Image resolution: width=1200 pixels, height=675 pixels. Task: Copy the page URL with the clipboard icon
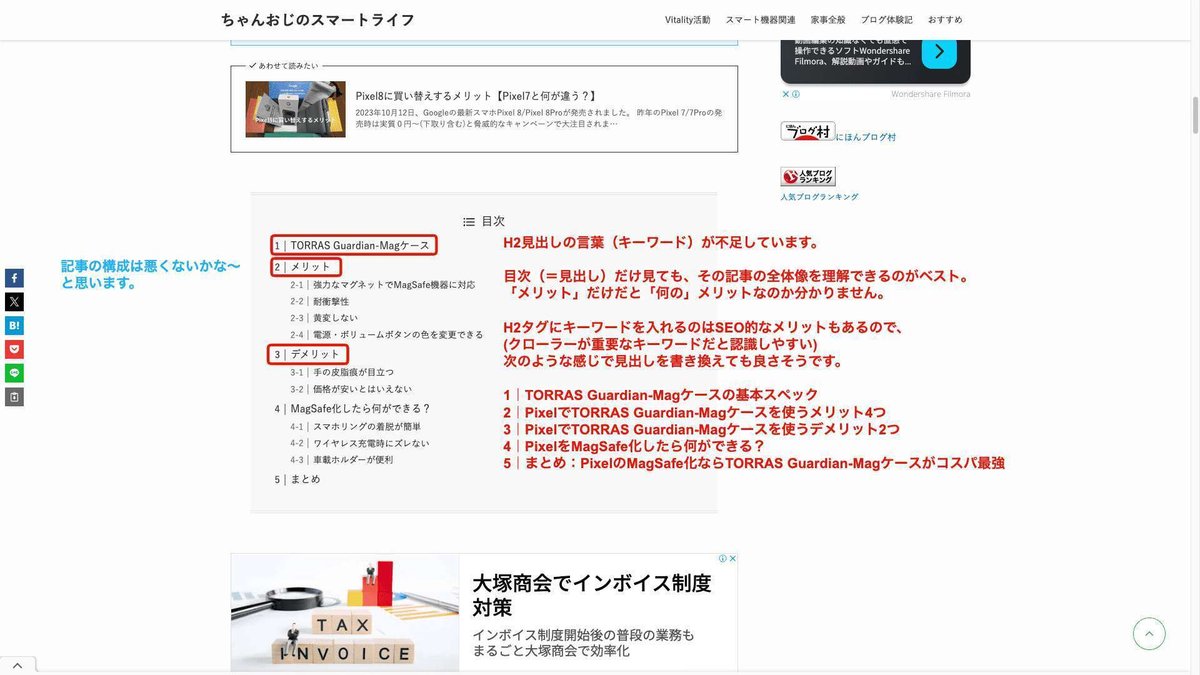(14, 397)
